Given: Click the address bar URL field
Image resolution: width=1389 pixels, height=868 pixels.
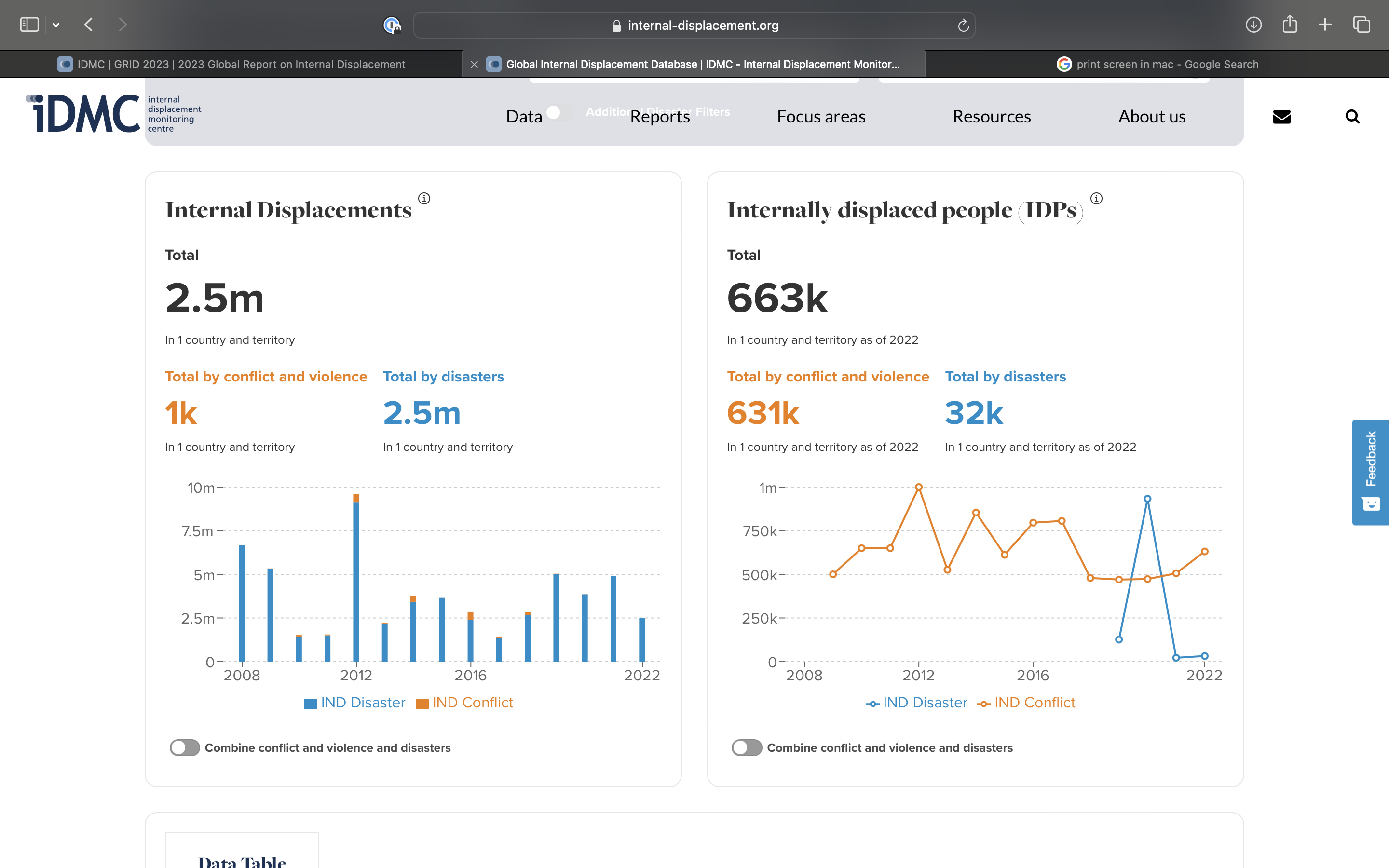Looking at the screenshot, I should coord(694,25).
